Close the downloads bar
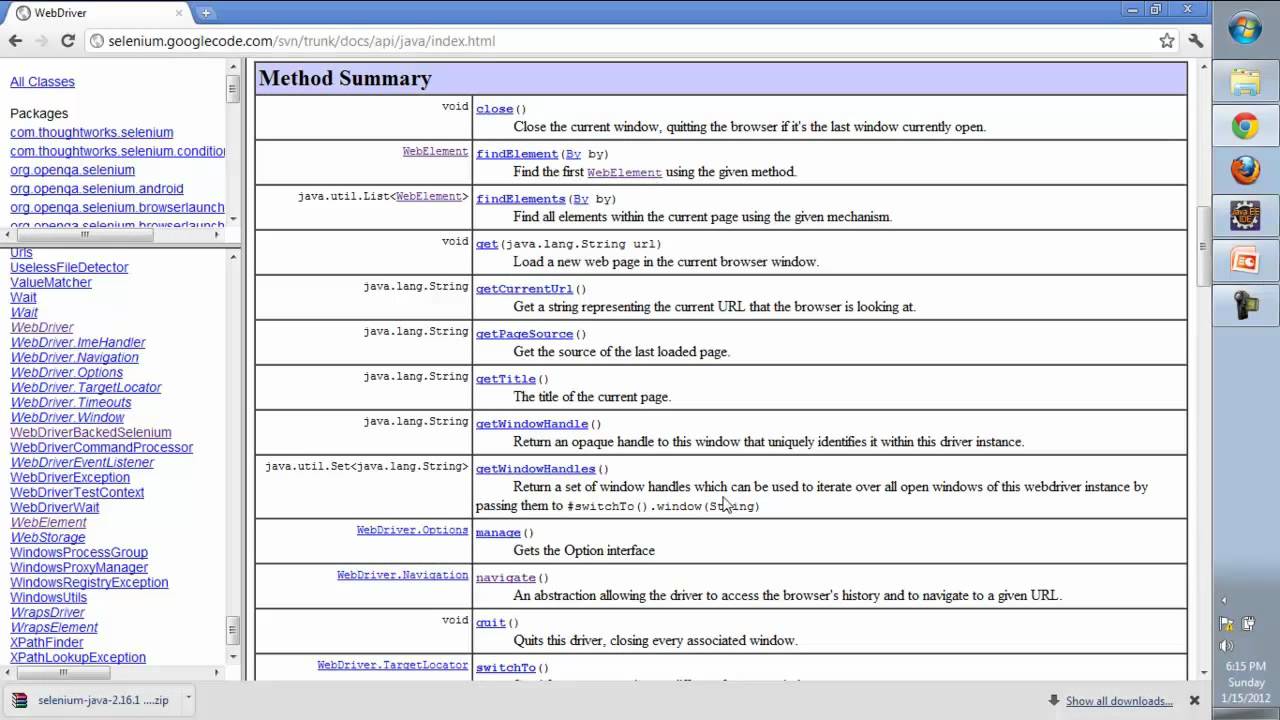Screen dimensions: 1280x720 point(1194,701)
